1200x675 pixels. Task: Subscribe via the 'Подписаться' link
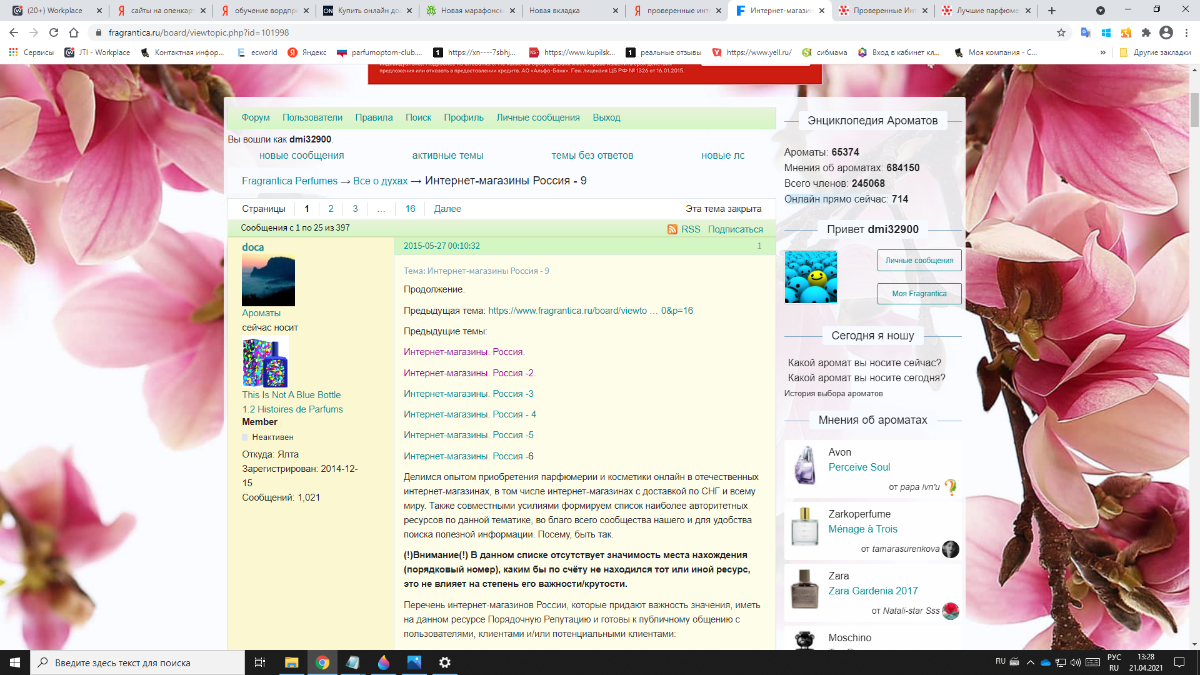735,230
